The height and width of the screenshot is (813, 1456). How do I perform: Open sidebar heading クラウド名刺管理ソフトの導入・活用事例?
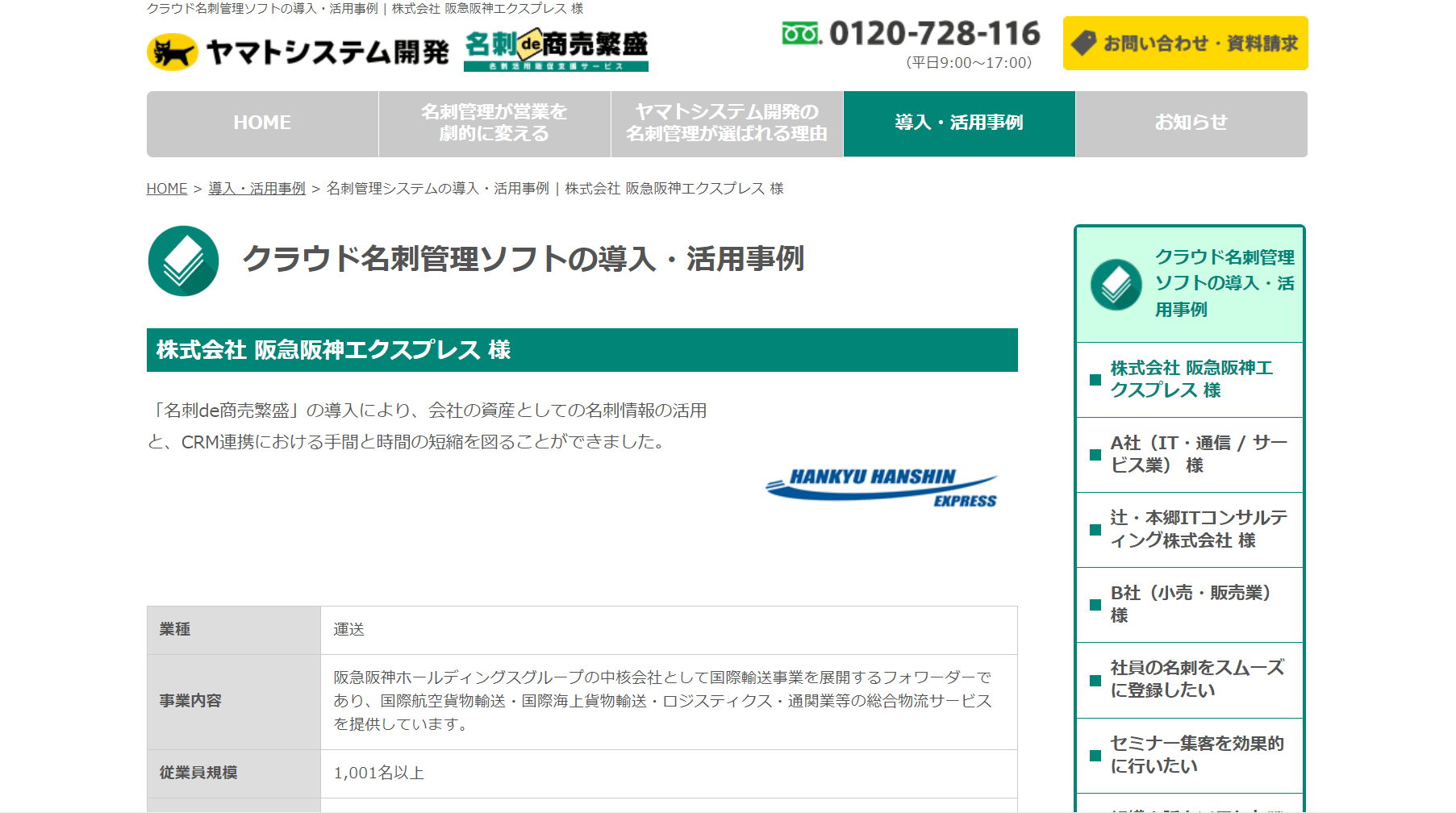pyautogui.click(x=1190, y=284)
